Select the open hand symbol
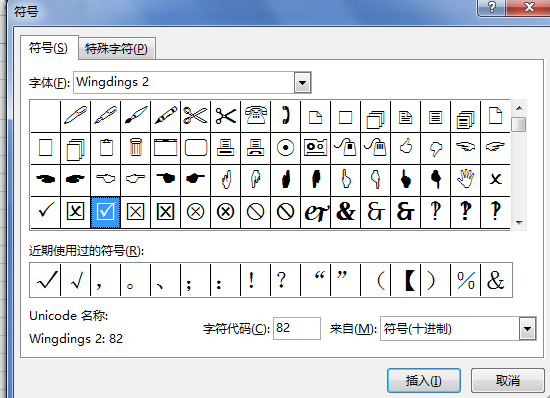550x398 pixels. pos(465,179)
